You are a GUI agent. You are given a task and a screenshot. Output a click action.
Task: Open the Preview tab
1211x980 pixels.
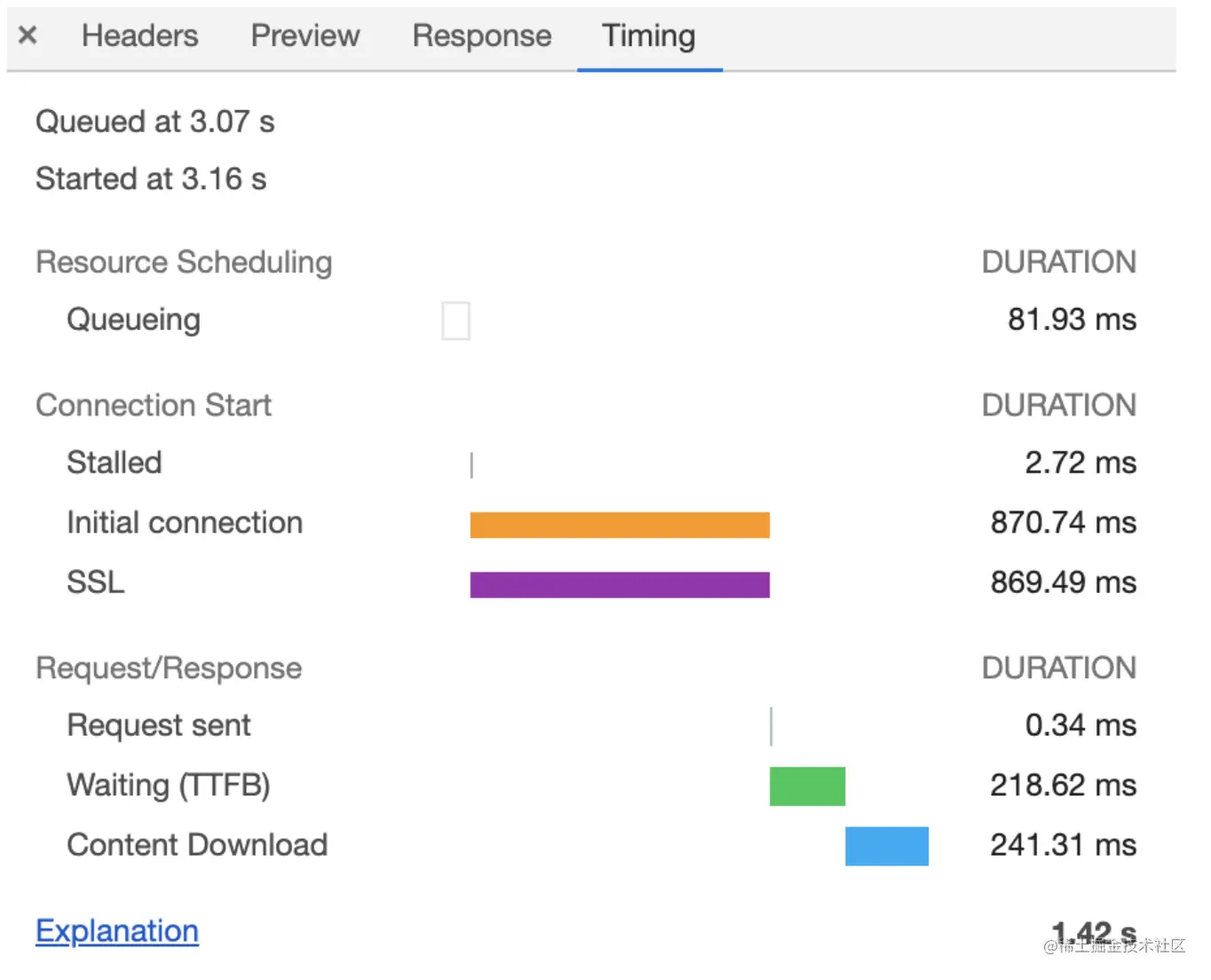point(305,36)
